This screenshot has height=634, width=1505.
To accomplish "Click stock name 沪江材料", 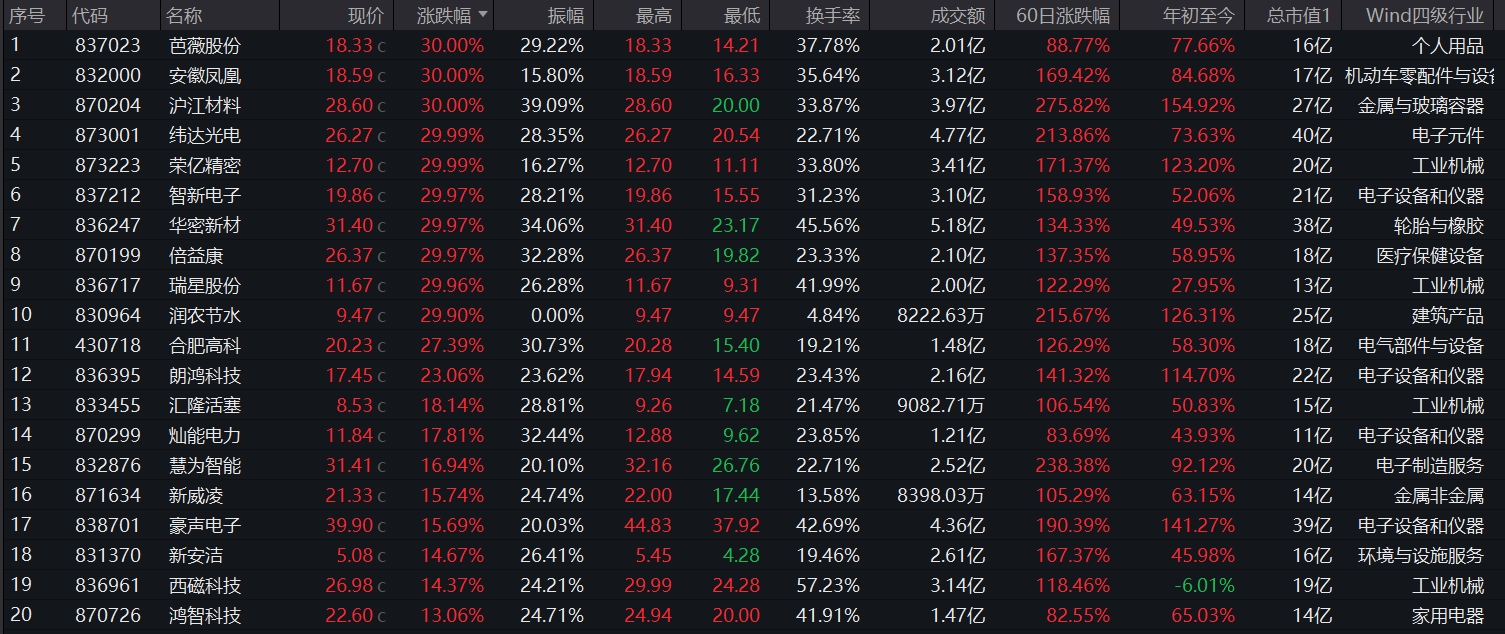I will pos(205,105).
